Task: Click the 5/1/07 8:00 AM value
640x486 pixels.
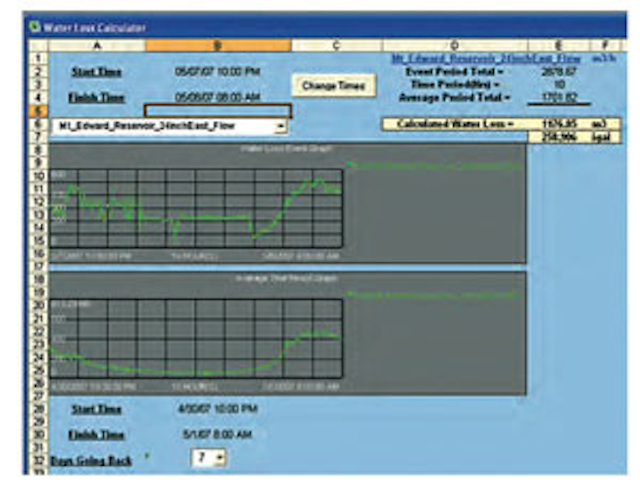Action: pyautogui.click(x=217, y=434)
